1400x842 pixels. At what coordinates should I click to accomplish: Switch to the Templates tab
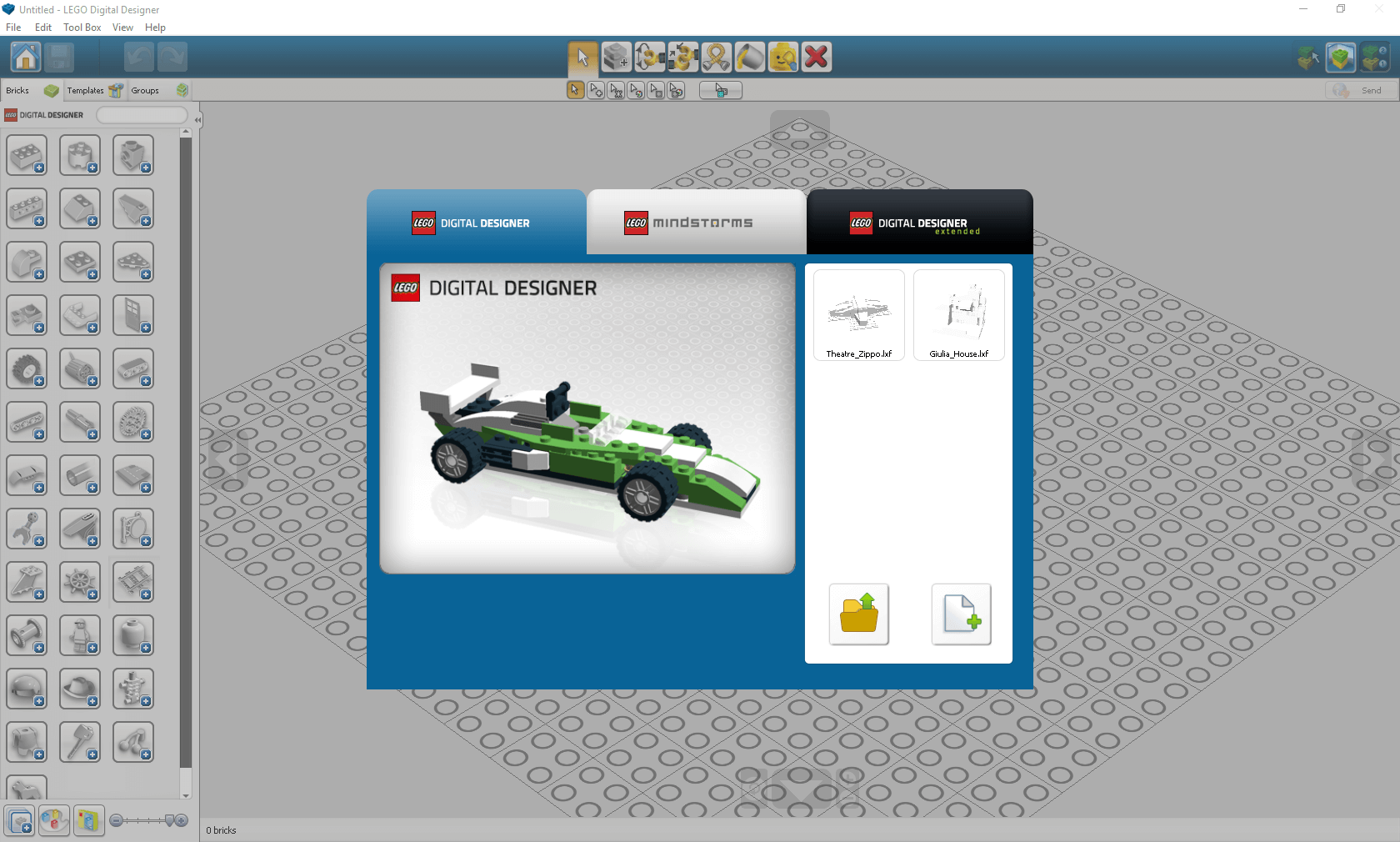(94, 90)
